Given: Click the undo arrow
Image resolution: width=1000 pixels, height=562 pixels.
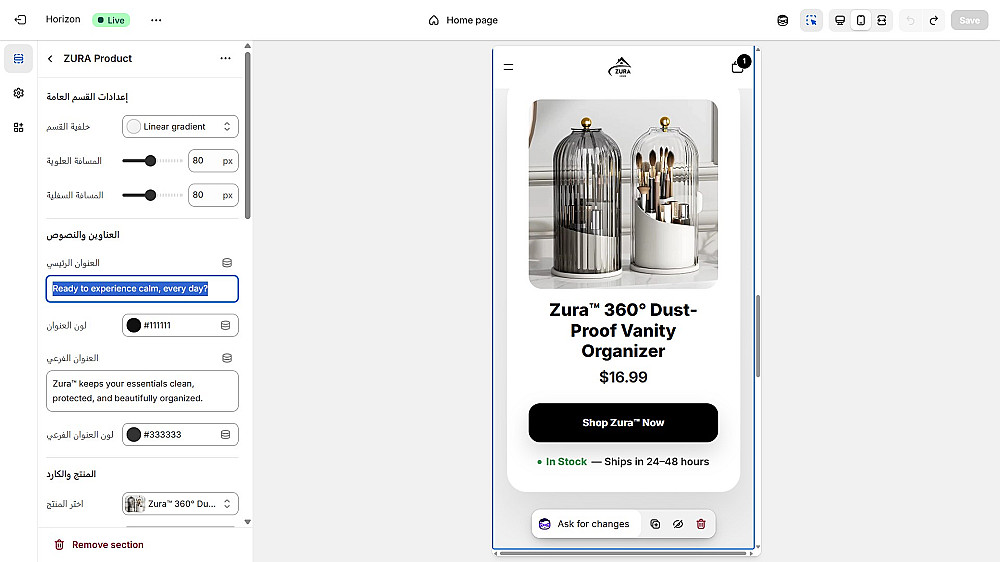Looking at the screenshot, I should (910, 20).
